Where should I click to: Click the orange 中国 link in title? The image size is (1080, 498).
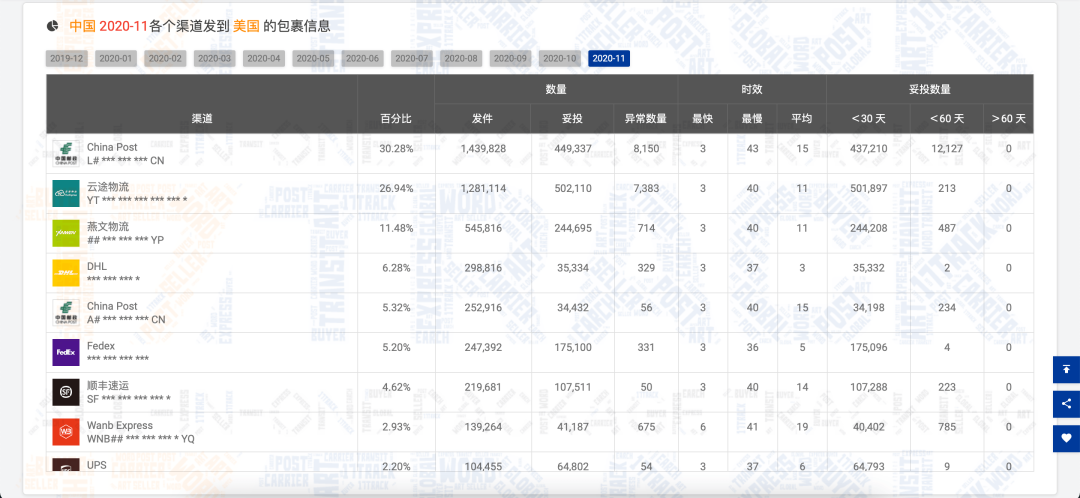coord(83,27)
